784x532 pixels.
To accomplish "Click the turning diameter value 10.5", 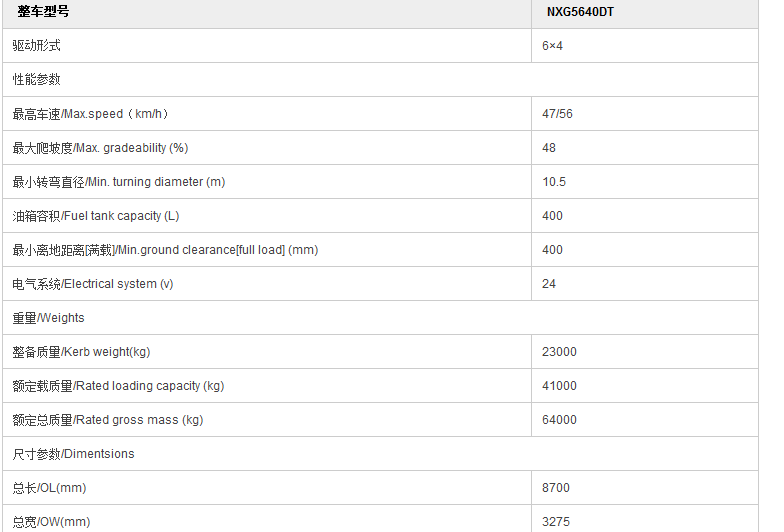I will pos(554,182).
